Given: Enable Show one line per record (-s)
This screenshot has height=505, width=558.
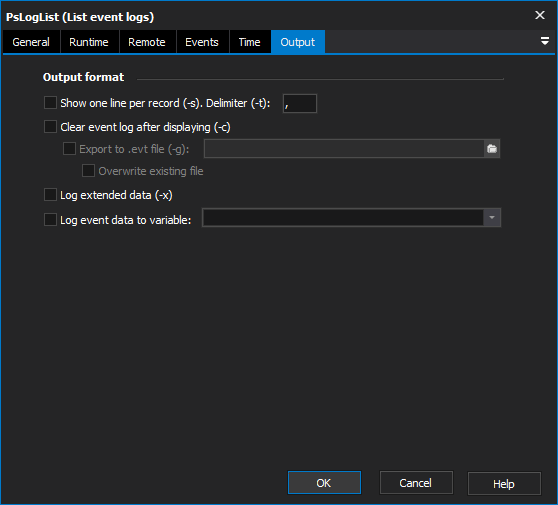Looking at the screenshot, I should 50,103.
